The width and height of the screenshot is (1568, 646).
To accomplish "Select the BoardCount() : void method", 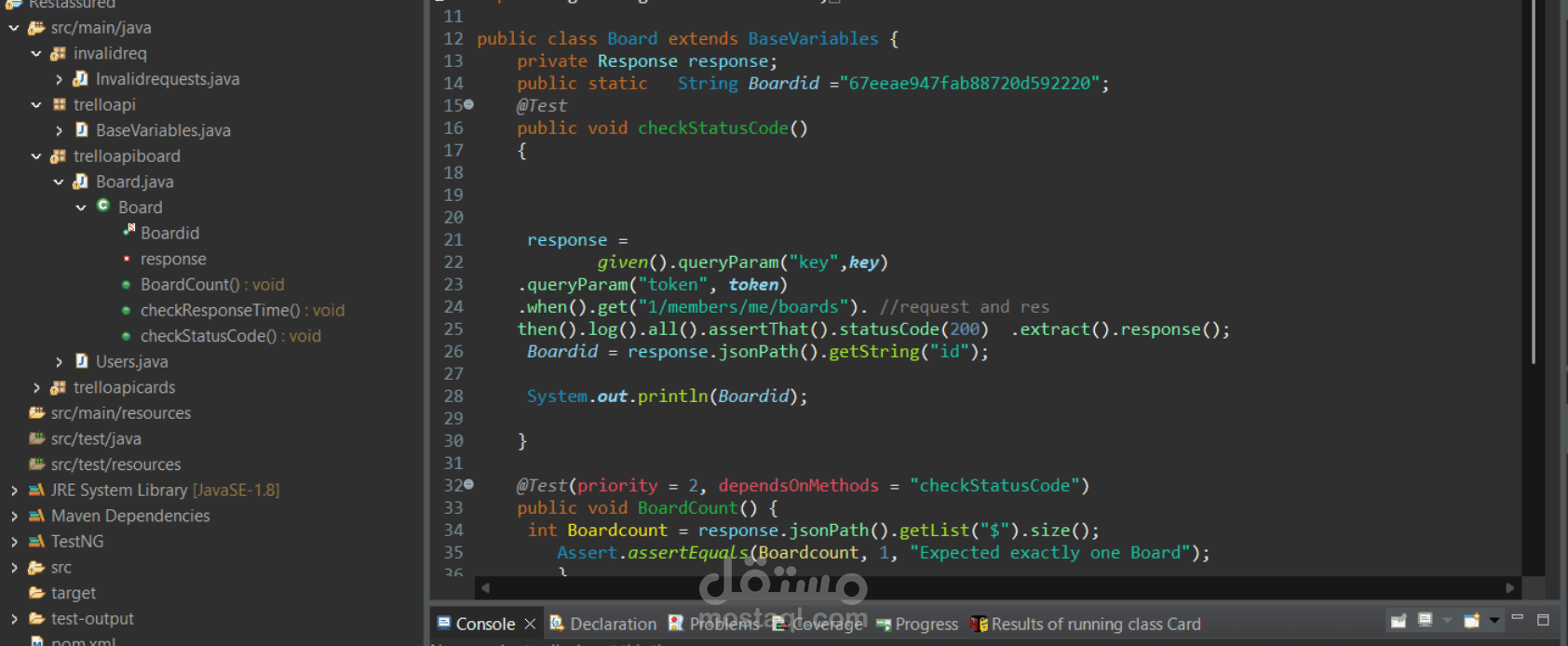I will point(212,285).
